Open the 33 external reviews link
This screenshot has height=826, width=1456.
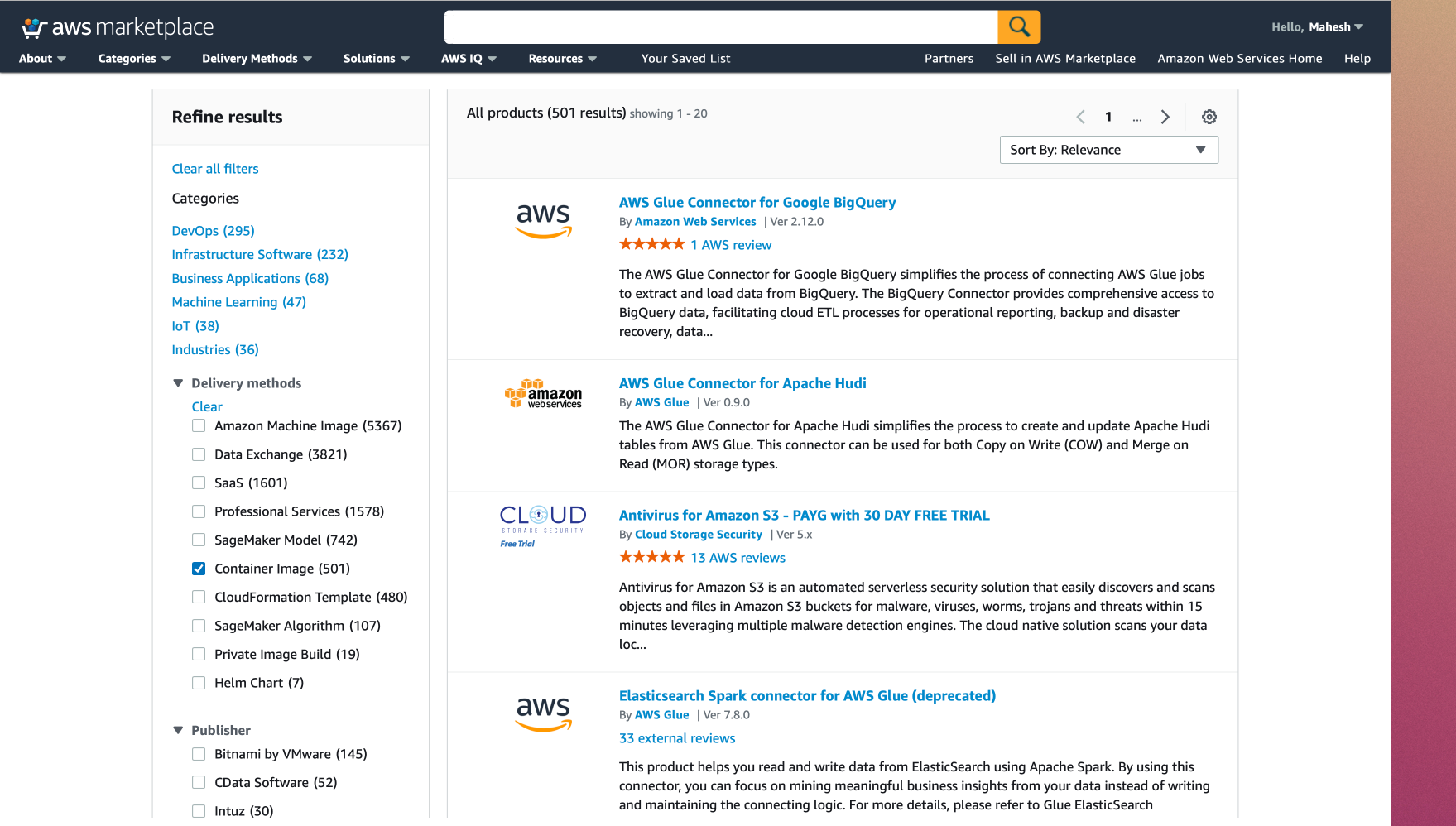(x=677, y=738)
